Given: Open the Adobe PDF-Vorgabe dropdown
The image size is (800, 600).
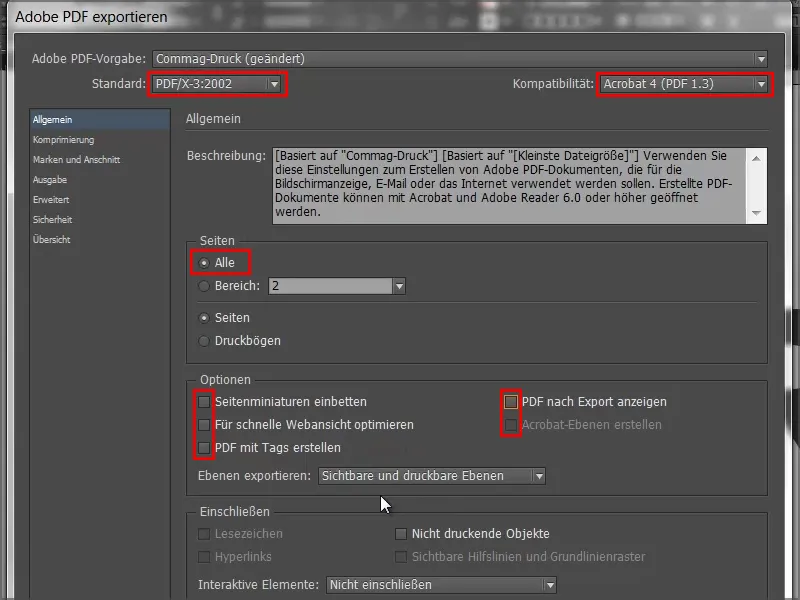Looking at the screenshot, I should click(460, 59).
